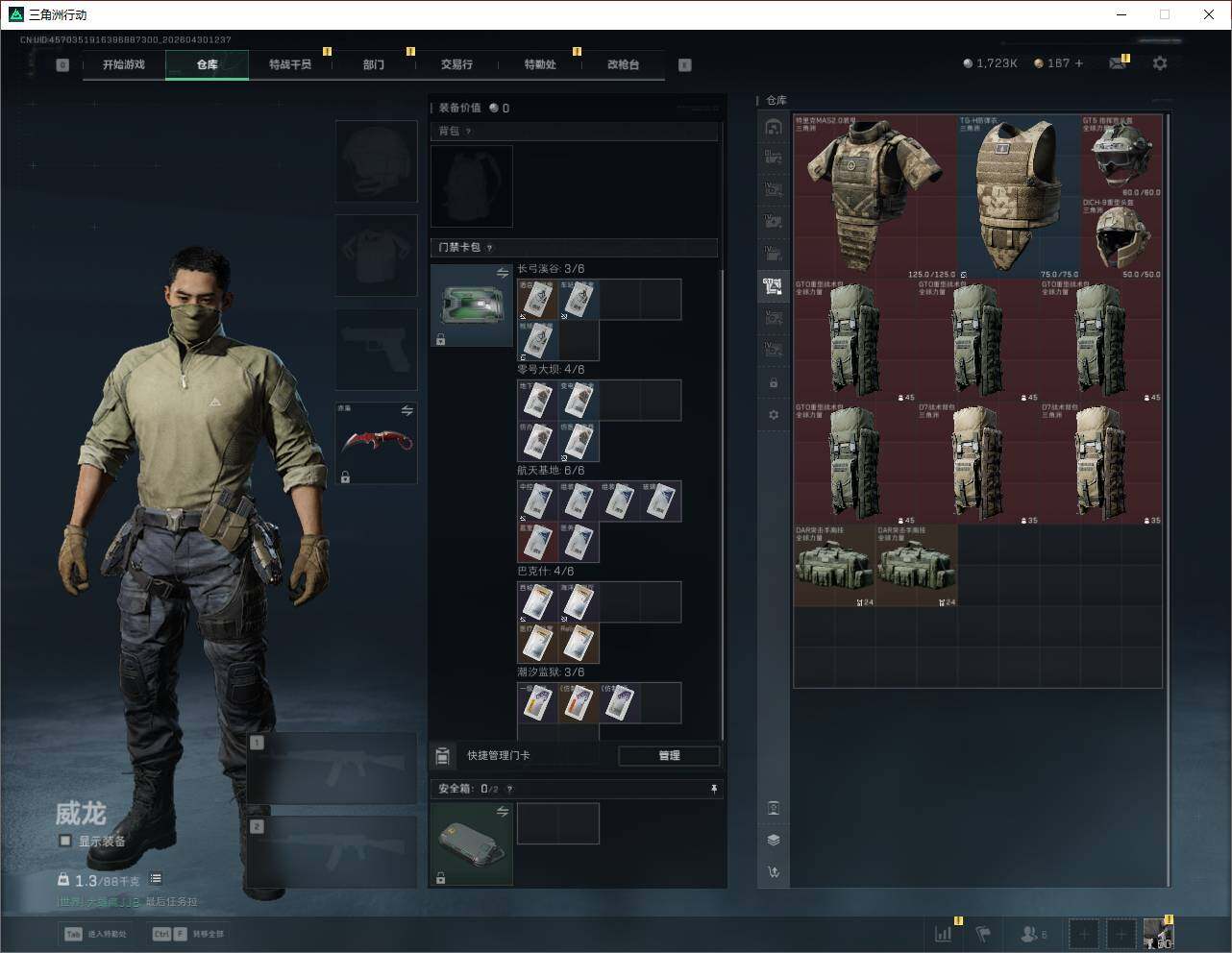
Task: Select the empty body armor slot
Action: 376,256
